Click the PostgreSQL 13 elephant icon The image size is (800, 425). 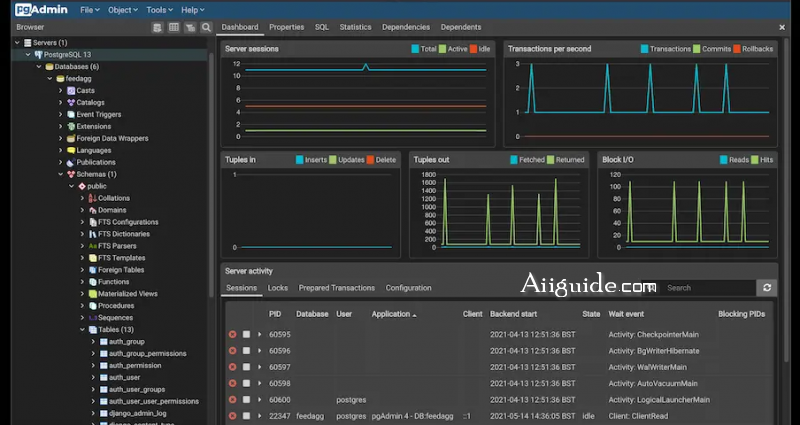click(x=38, y=55)
